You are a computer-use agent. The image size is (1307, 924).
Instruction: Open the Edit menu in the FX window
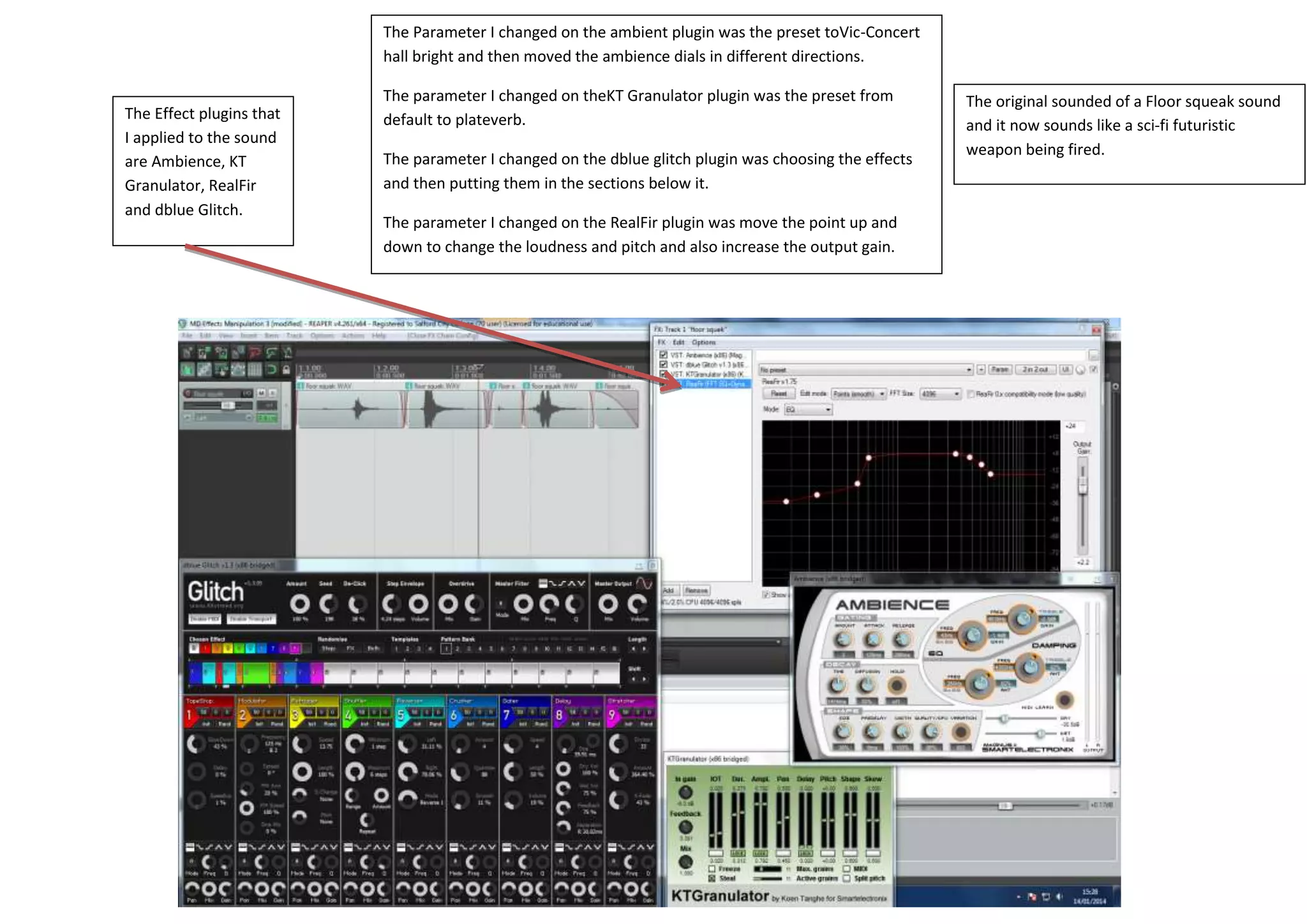[678, 343]
